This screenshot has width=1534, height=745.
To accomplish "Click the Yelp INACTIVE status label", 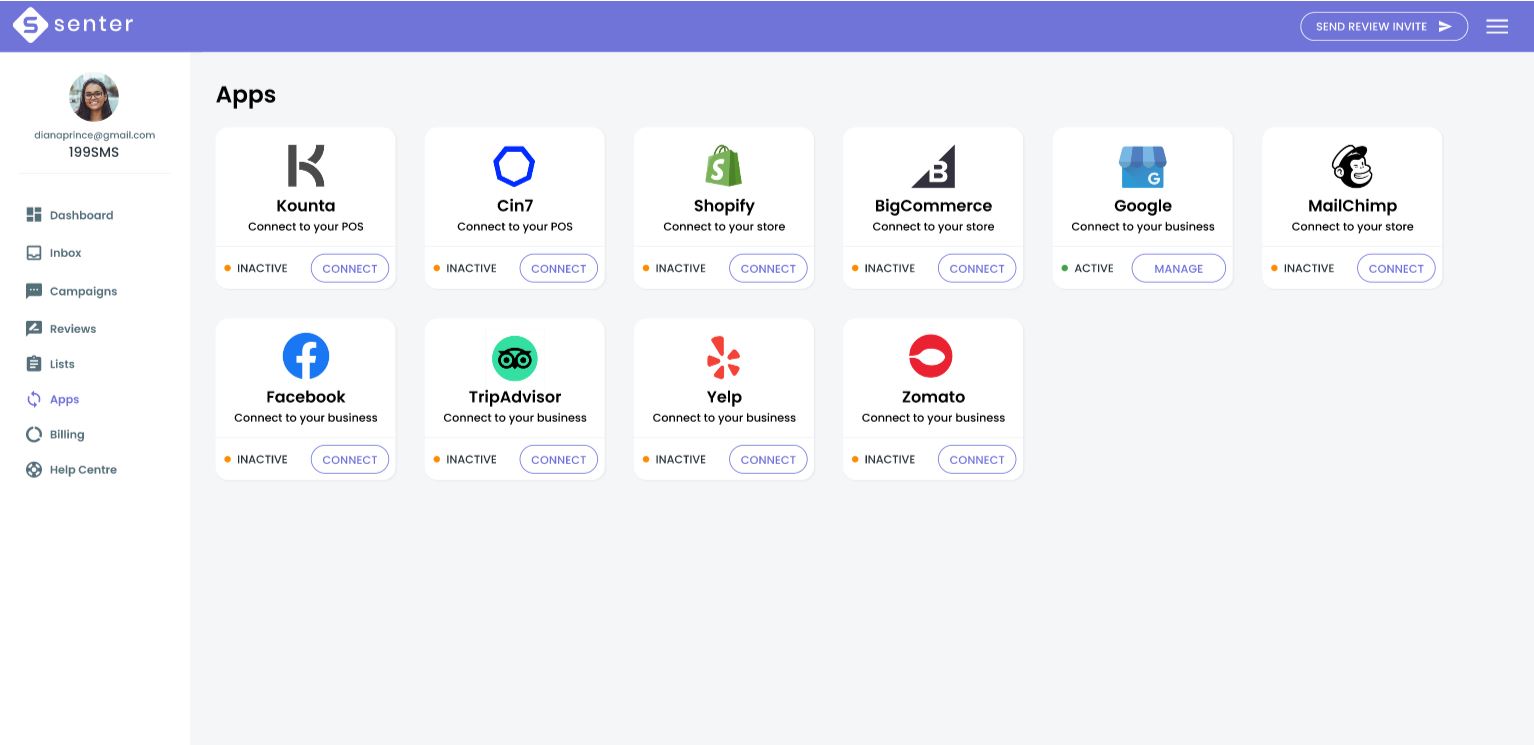I will pyautogui.click(x=681, y=459).
